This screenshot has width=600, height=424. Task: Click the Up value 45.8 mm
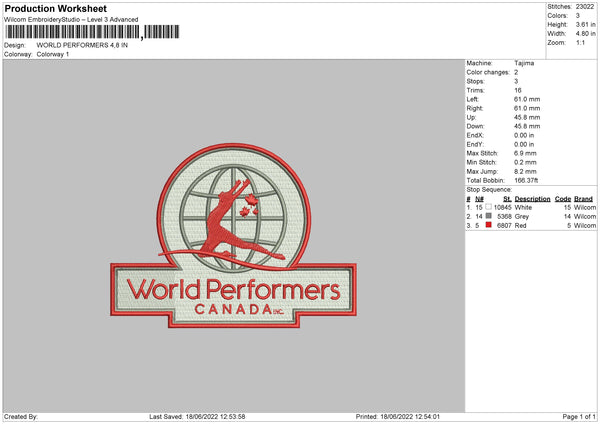[527, 117]
